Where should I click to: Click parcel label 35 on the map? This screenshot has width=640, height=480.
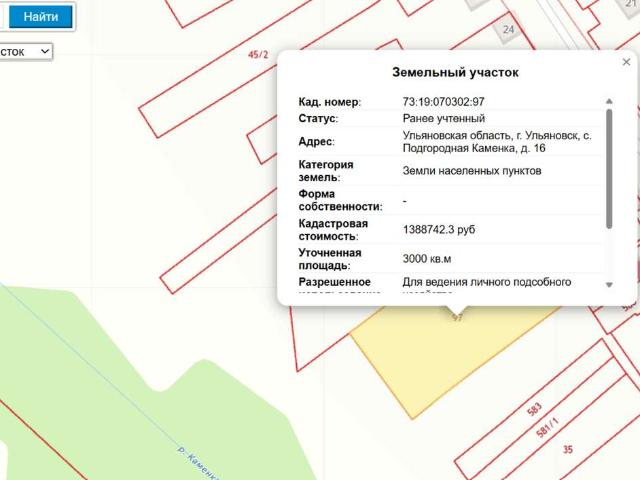tap(568, 449)
